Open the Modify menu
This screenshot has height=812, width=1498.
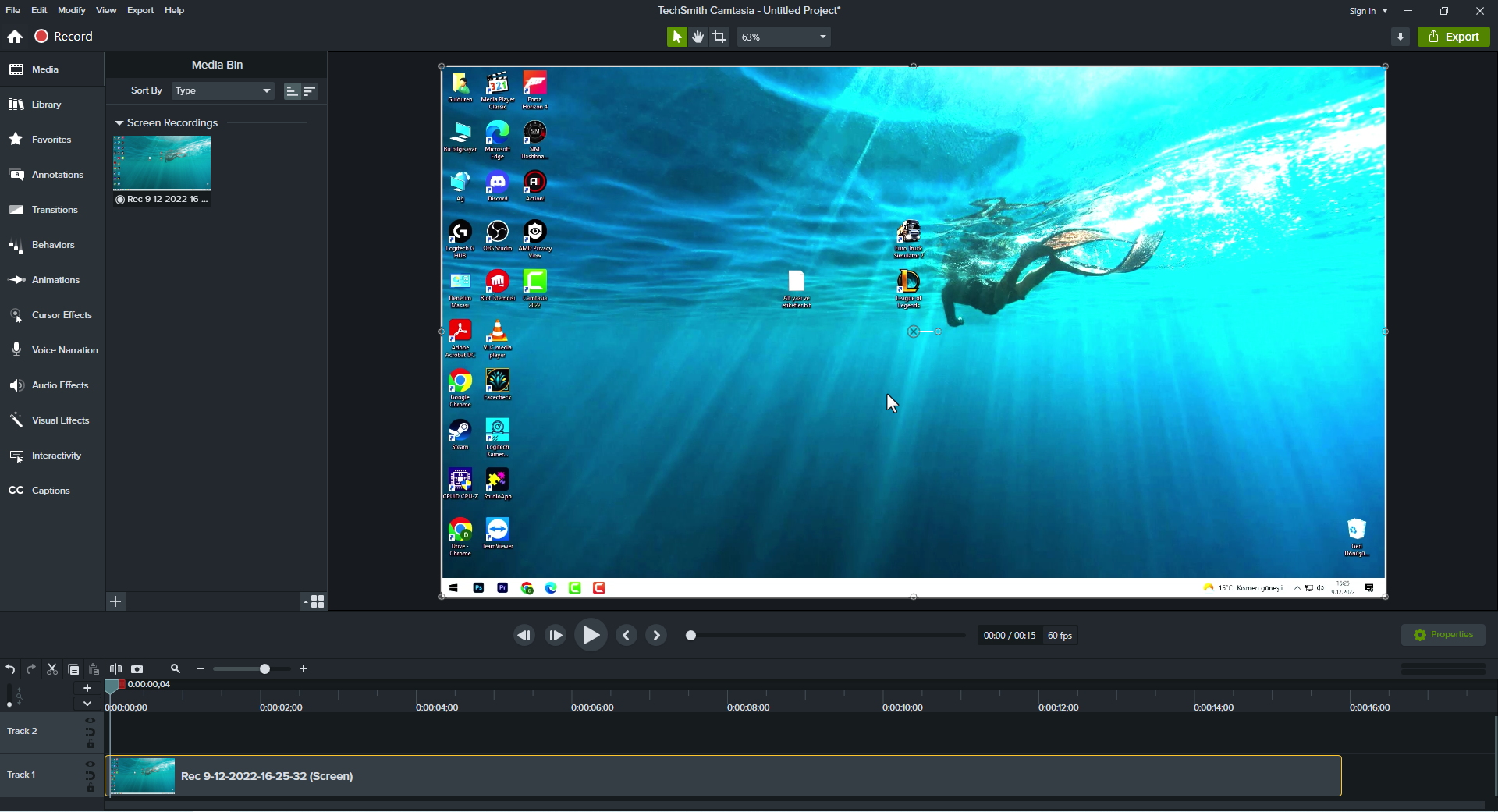point(71,10)
